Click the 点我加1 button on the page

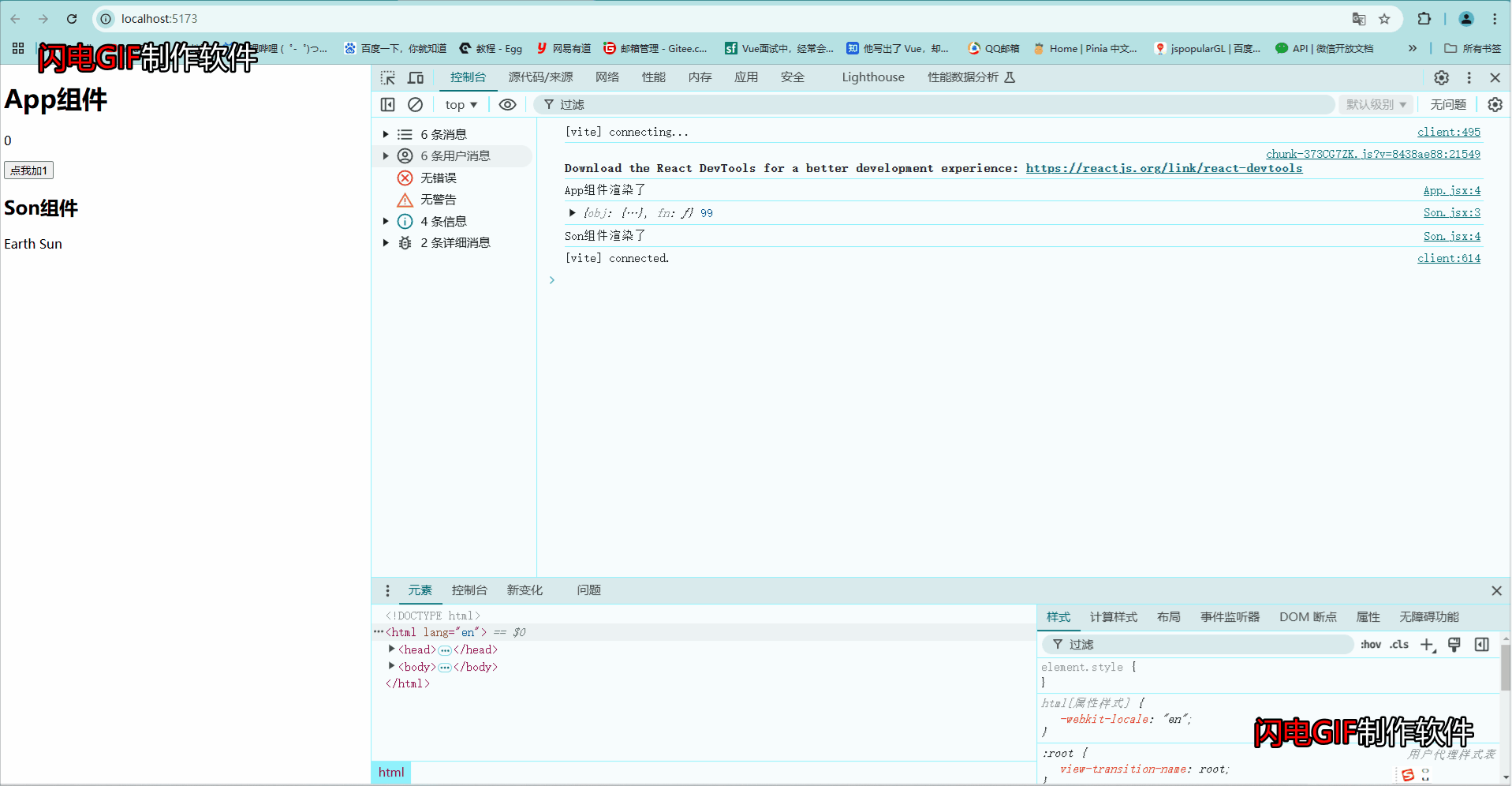pos(28,170)
